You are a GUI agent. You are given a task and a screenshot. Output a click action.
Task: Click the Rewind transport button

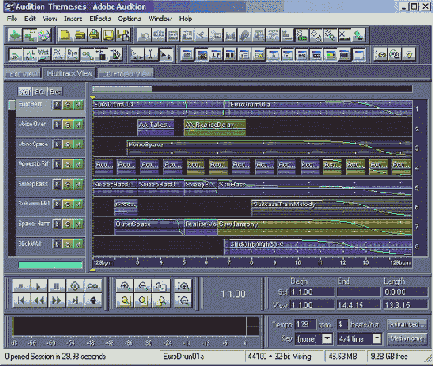pyautogui.click(x=39, y=301)
